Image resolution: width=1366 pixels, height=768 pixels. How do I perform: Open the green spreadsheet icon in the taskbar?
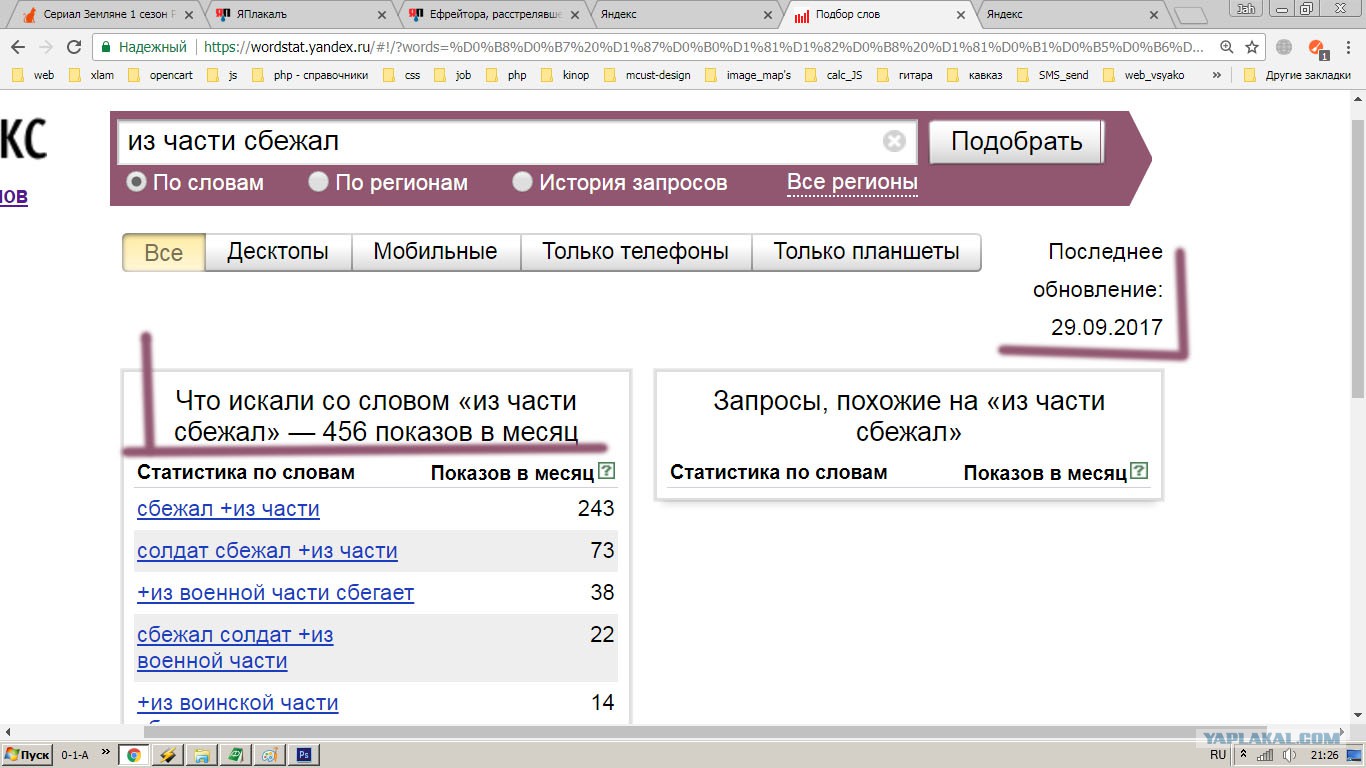pyautogui.click(x=235, y=755)
